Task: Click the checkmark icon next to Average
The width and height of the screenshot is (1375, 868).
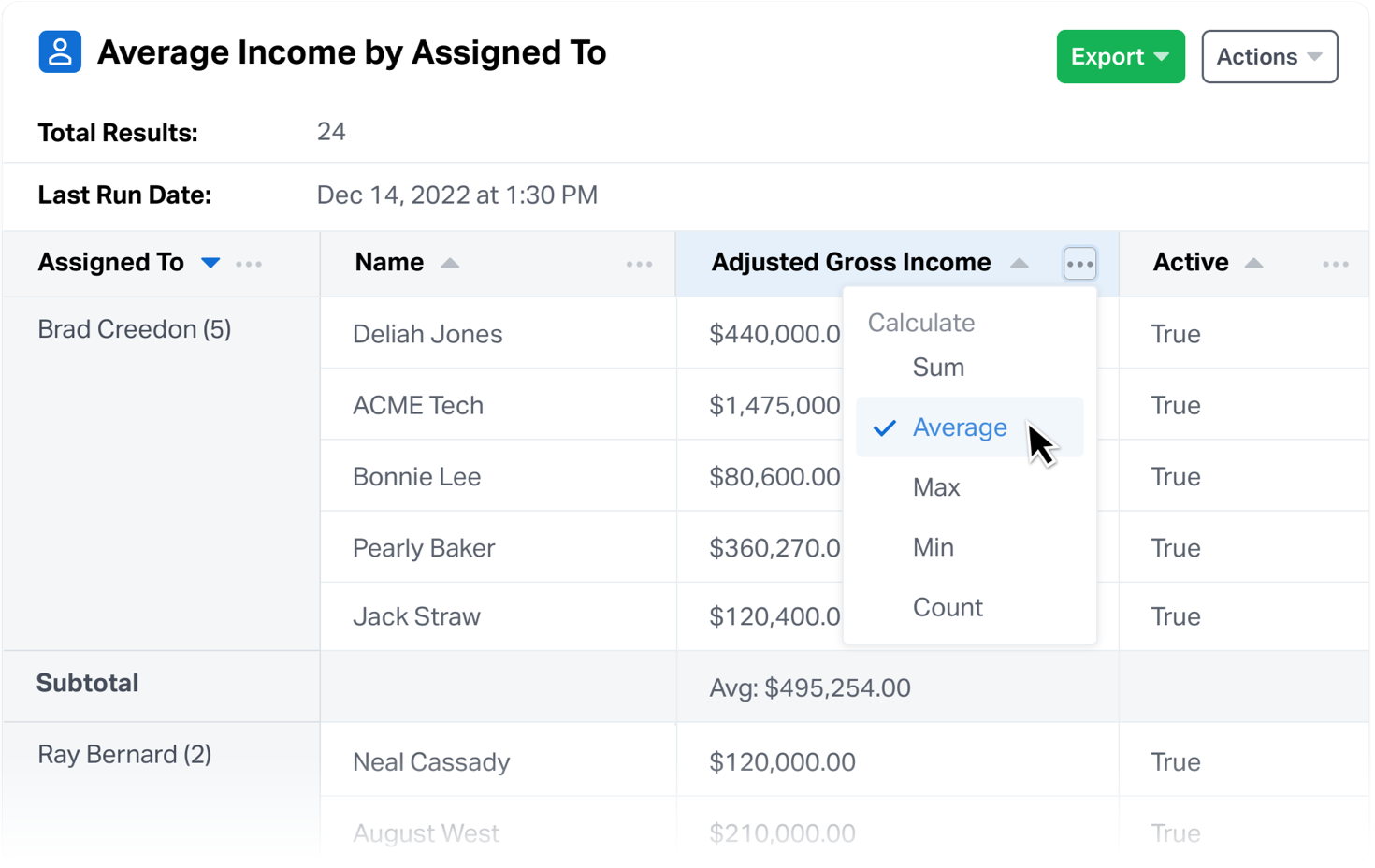Action: [883, 427]
